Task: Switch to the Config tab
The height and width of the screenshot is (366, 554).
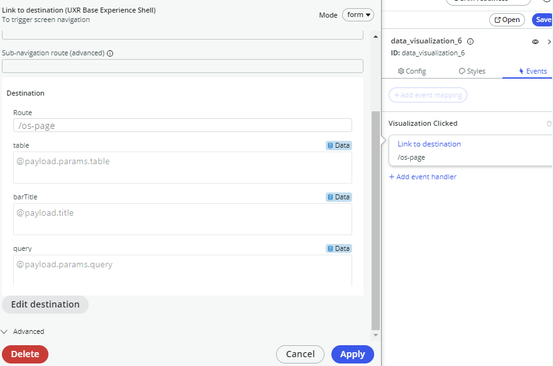Action: [412, 71]
